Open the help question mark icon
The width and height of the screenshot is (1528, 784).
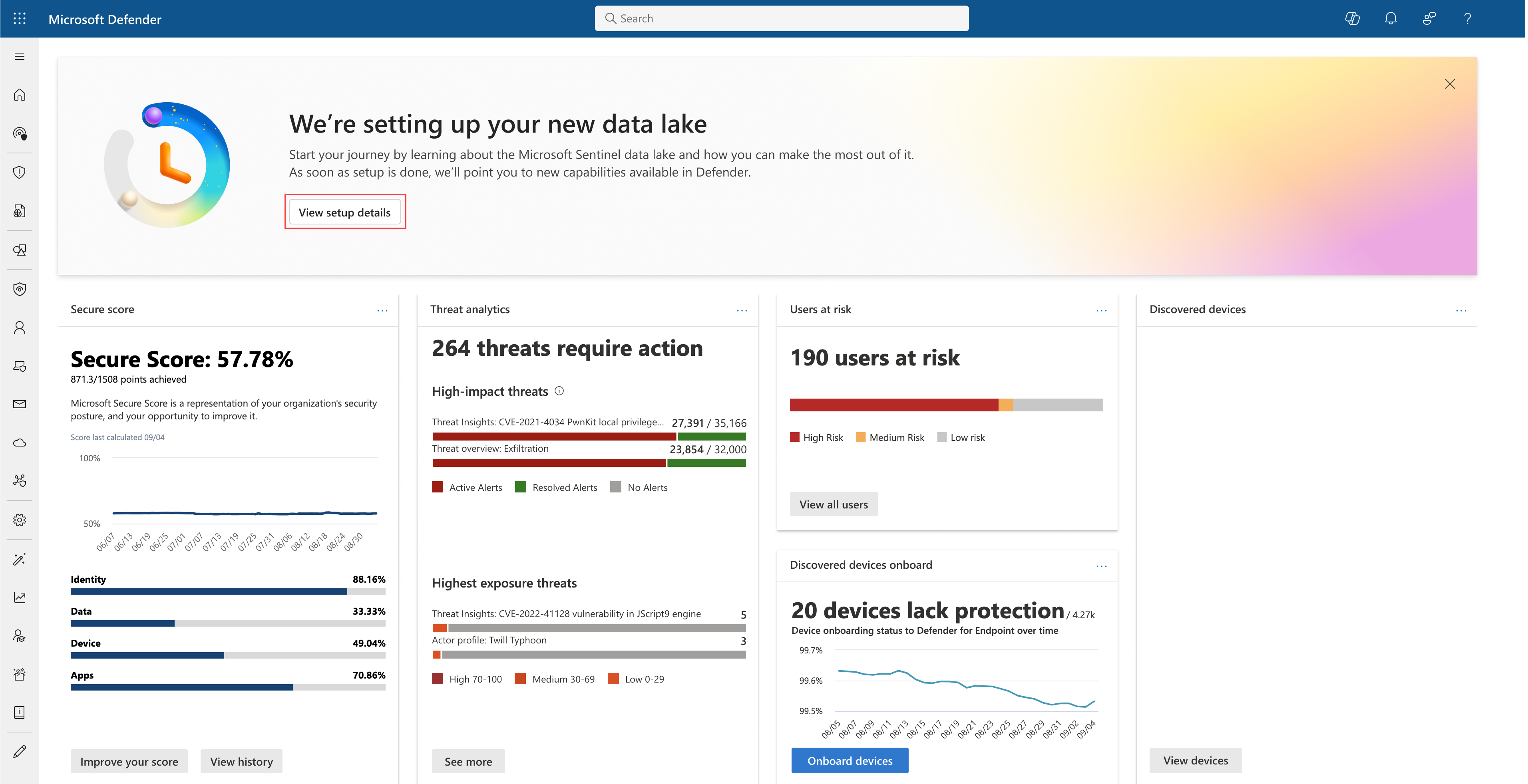pyautogui.click(x=1468, y=18)
